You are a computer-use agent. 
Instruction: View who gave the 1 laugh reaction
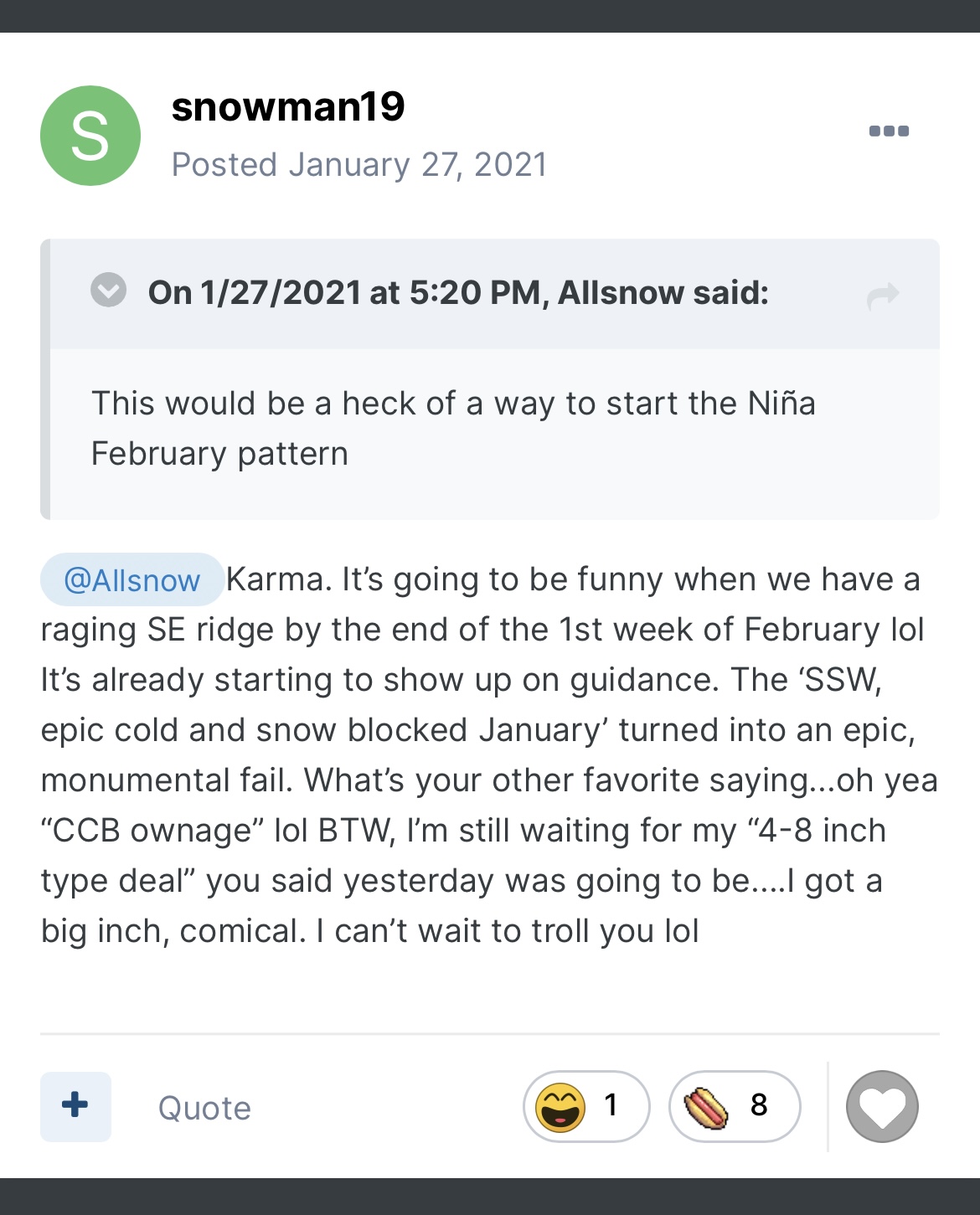[x=611, y=1105]
